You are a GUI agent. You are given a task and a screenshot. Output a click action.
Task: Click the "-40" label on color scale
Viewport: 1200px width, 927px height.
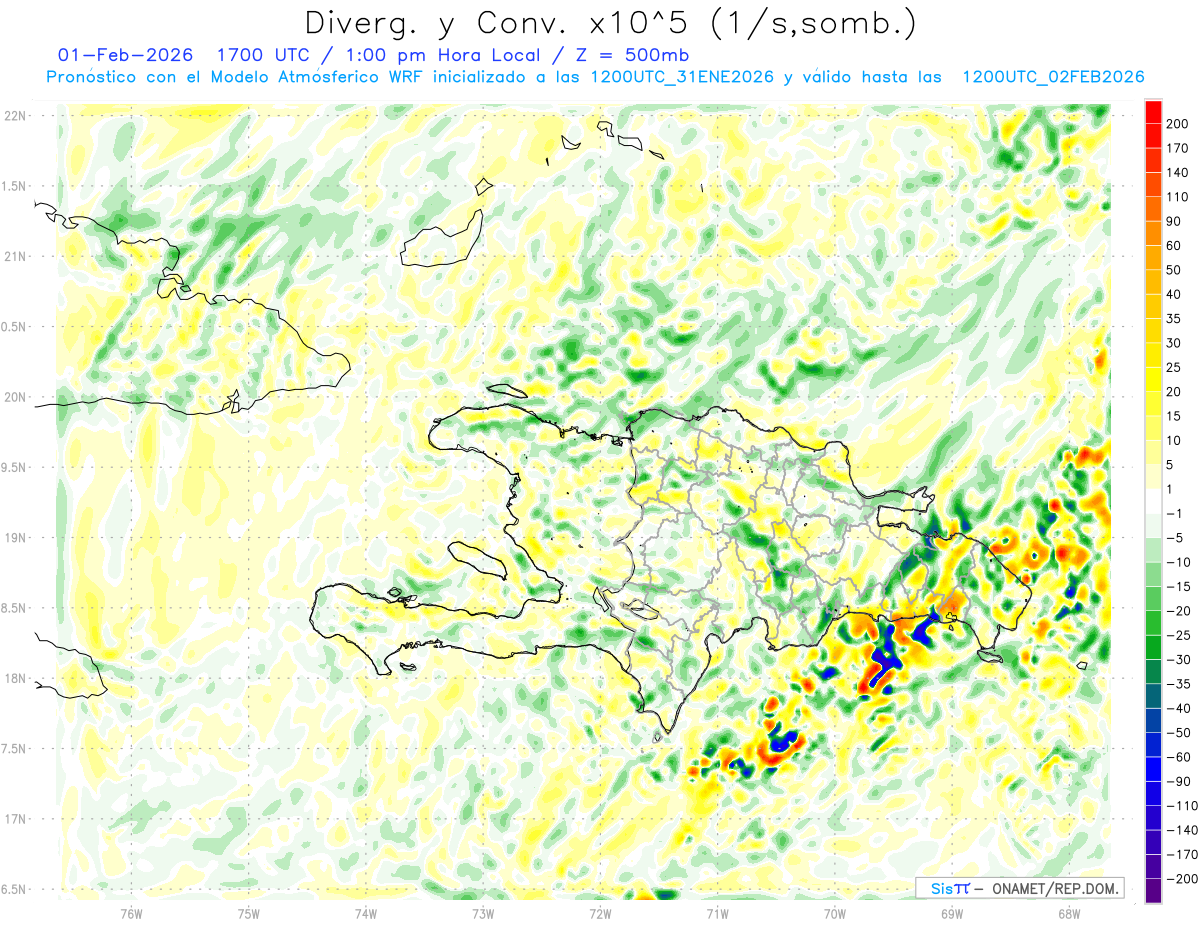(1178, 708)
